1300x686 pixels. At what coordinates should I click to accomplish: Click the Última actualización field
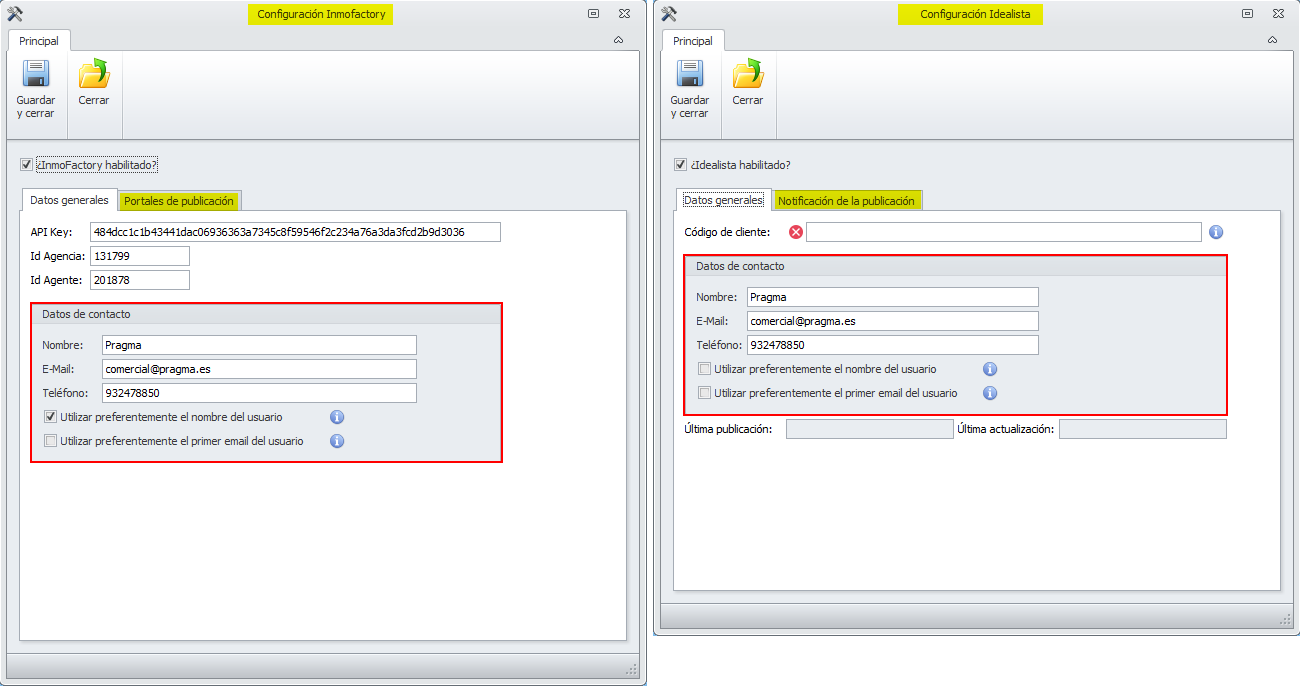click(x=1143, y=429)
